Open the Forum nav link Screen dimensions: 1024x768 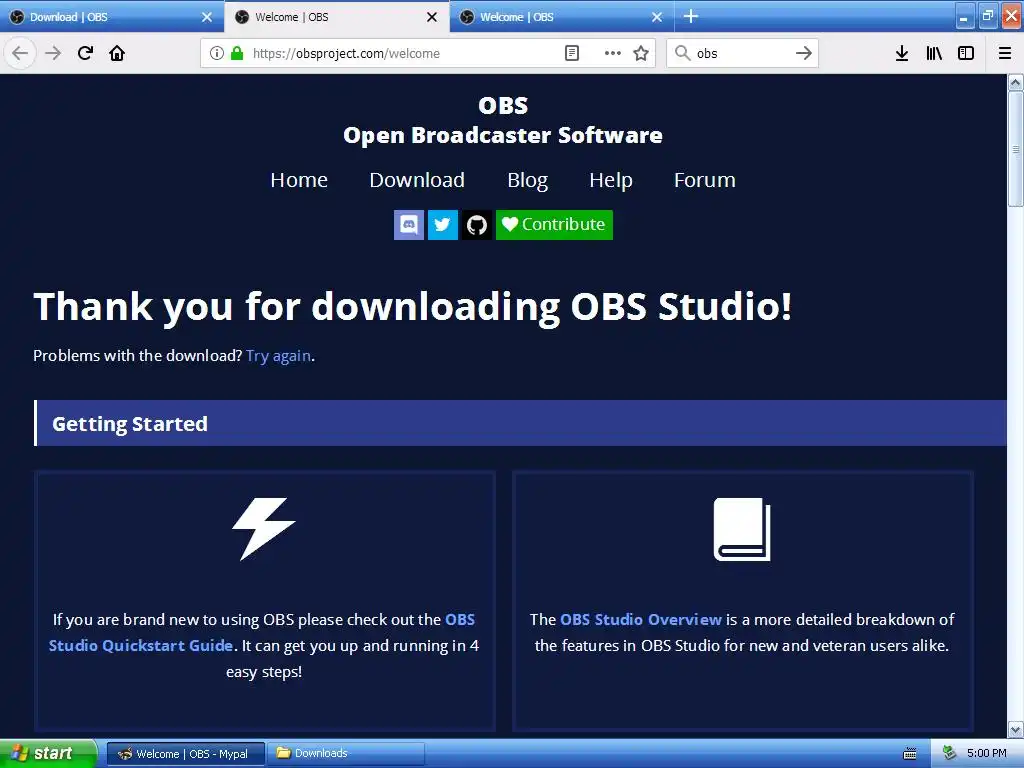705,180
